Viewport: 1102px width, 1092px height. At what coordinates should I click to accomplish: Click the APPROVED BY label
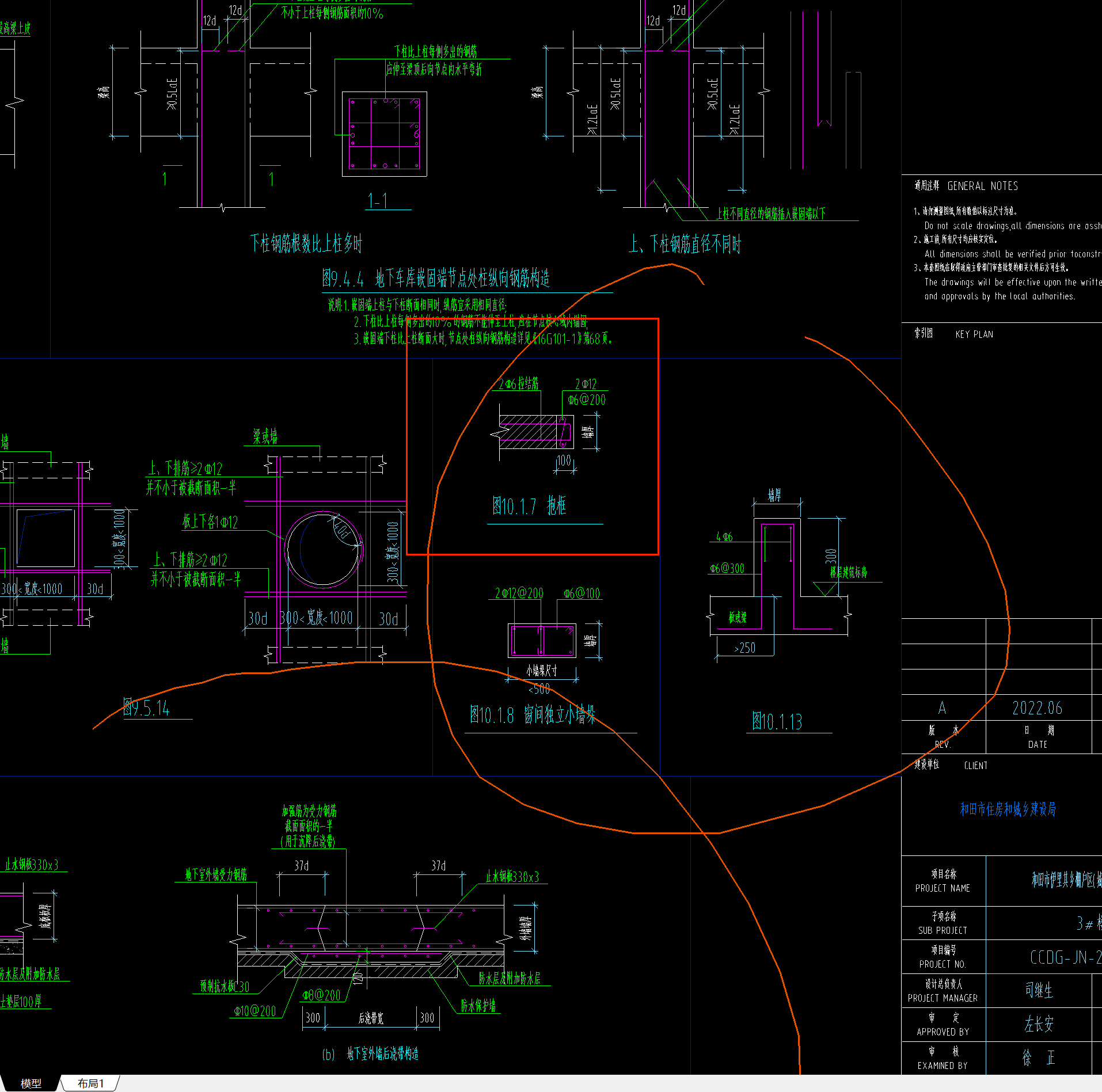[x=943, y=1032]
